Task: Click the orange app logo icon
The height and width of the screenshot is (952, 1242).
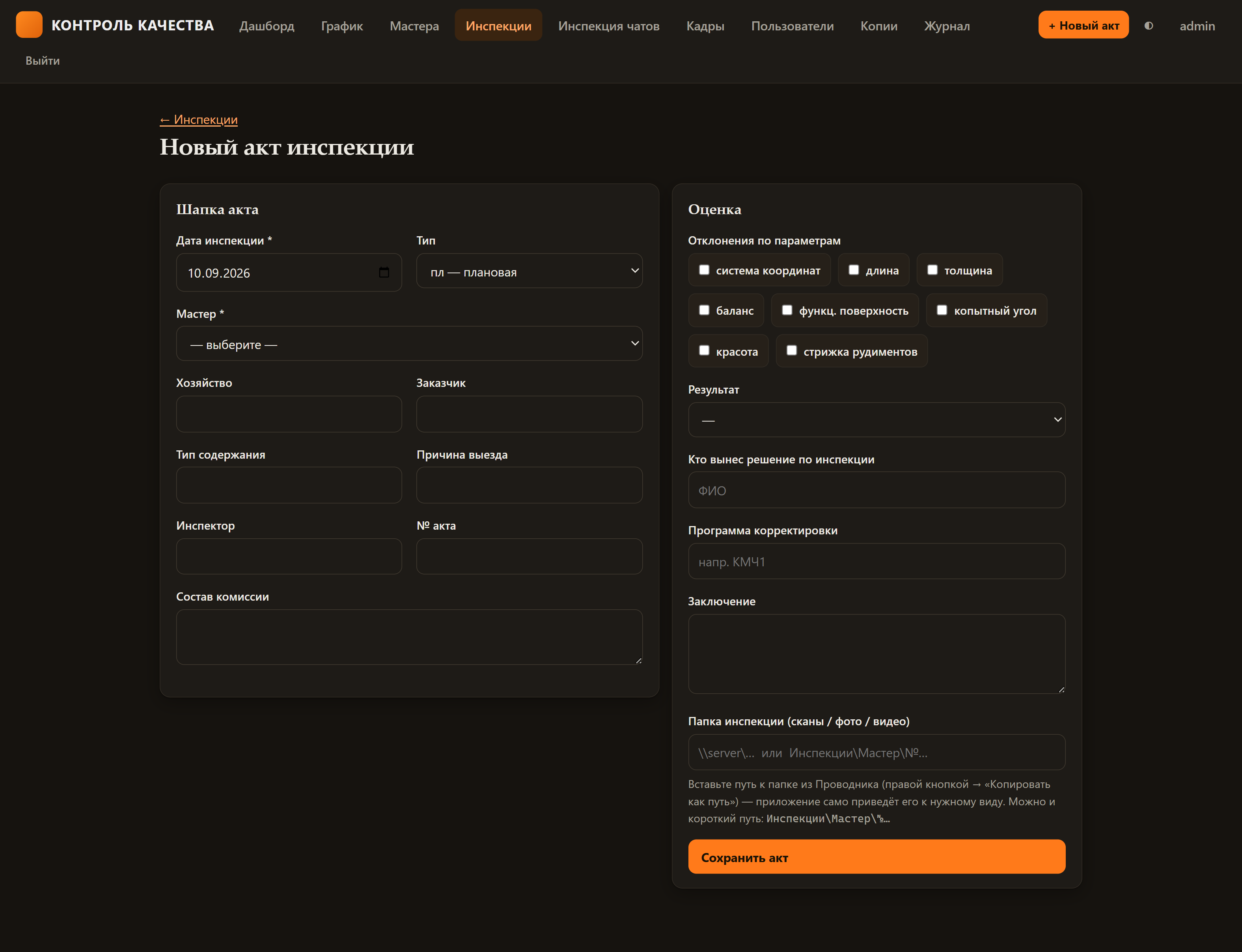Action: [x=29, y=25]
